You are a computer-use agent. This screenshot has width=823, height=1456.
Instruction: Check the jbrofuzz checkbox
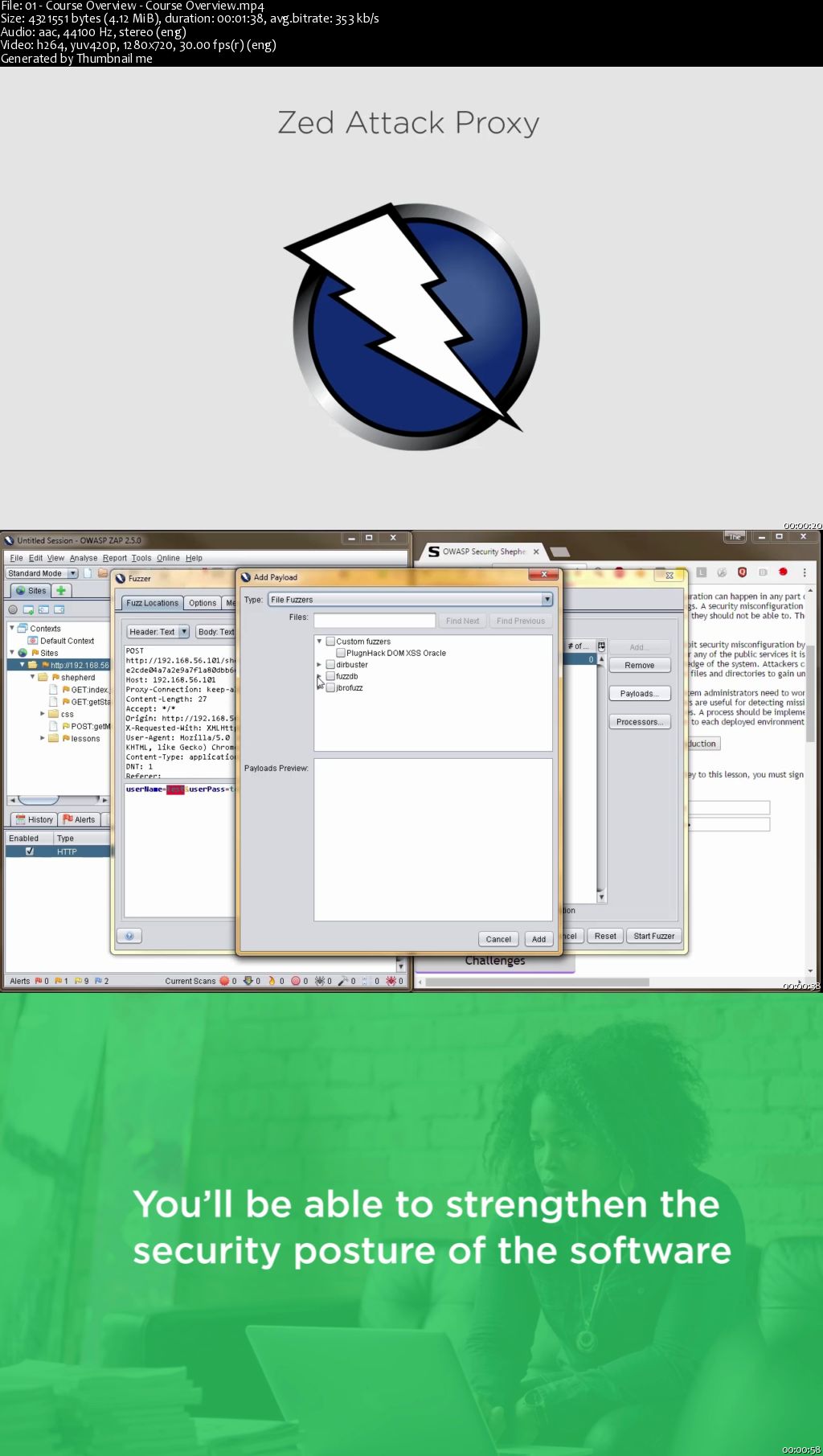330,688
